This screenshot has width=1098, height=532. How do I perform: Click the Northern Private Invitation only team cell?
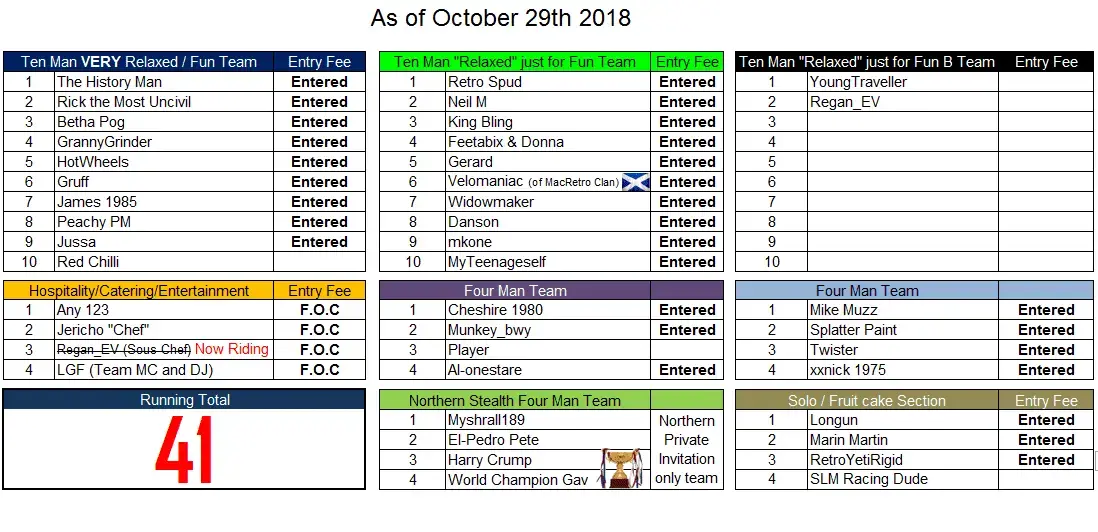[687, 449]
